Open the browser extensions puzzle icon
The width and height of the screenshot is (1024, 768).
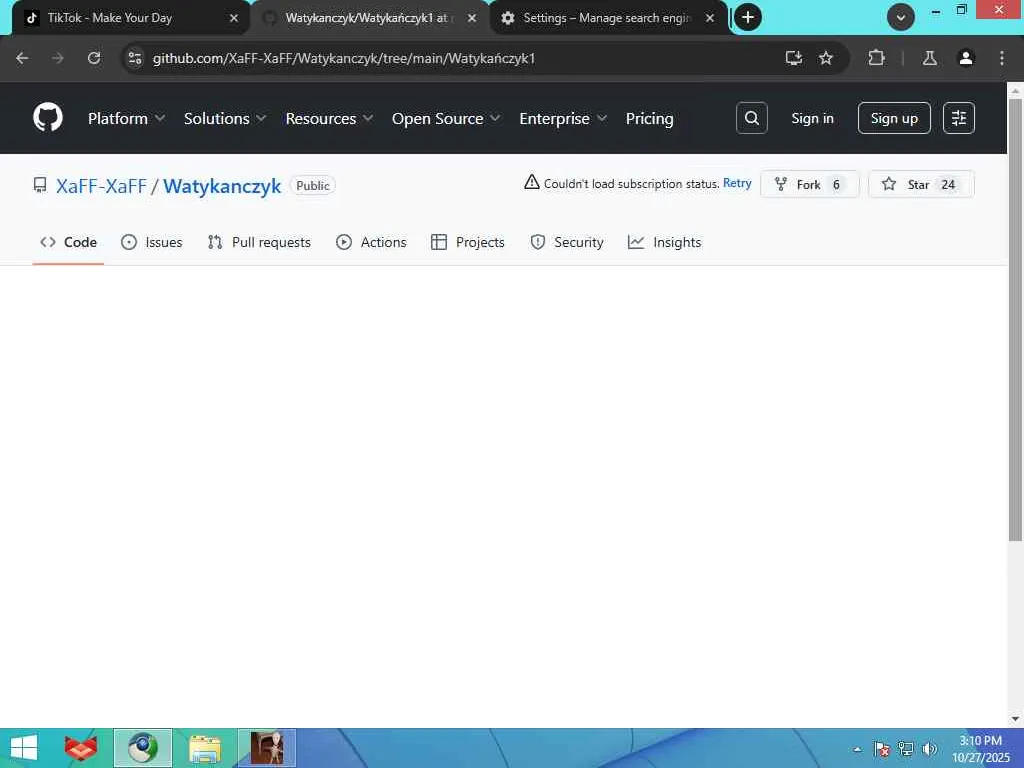tap(876, 58)
